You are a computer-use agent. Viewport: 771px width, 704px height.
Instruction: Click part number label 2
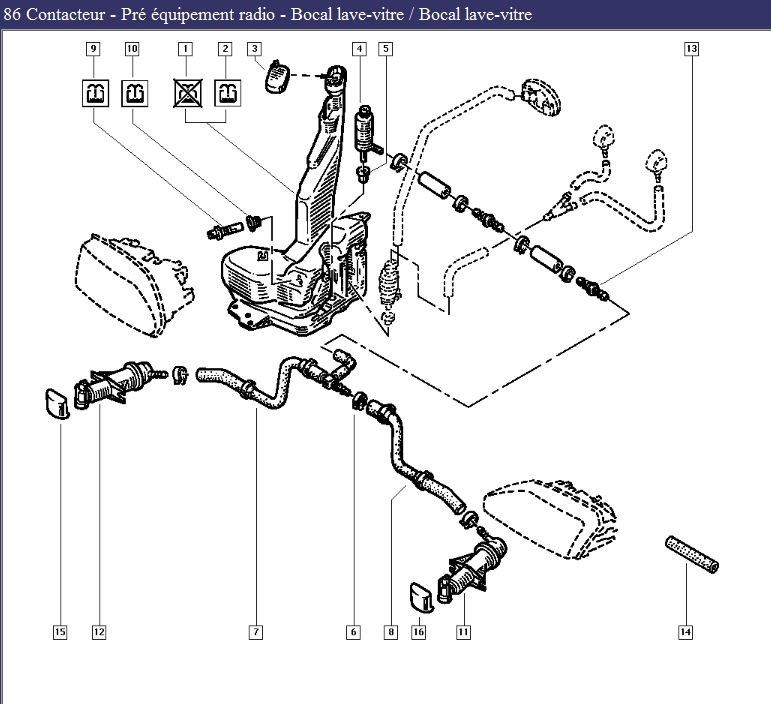tap(225, 49)
